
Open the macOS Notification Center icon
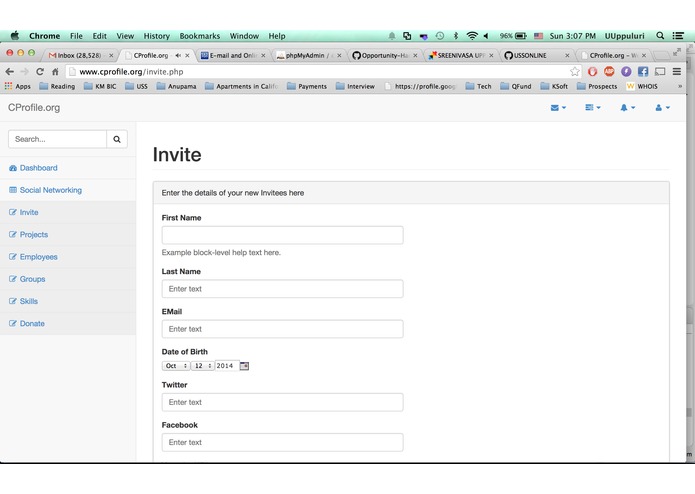click(678, 35)
